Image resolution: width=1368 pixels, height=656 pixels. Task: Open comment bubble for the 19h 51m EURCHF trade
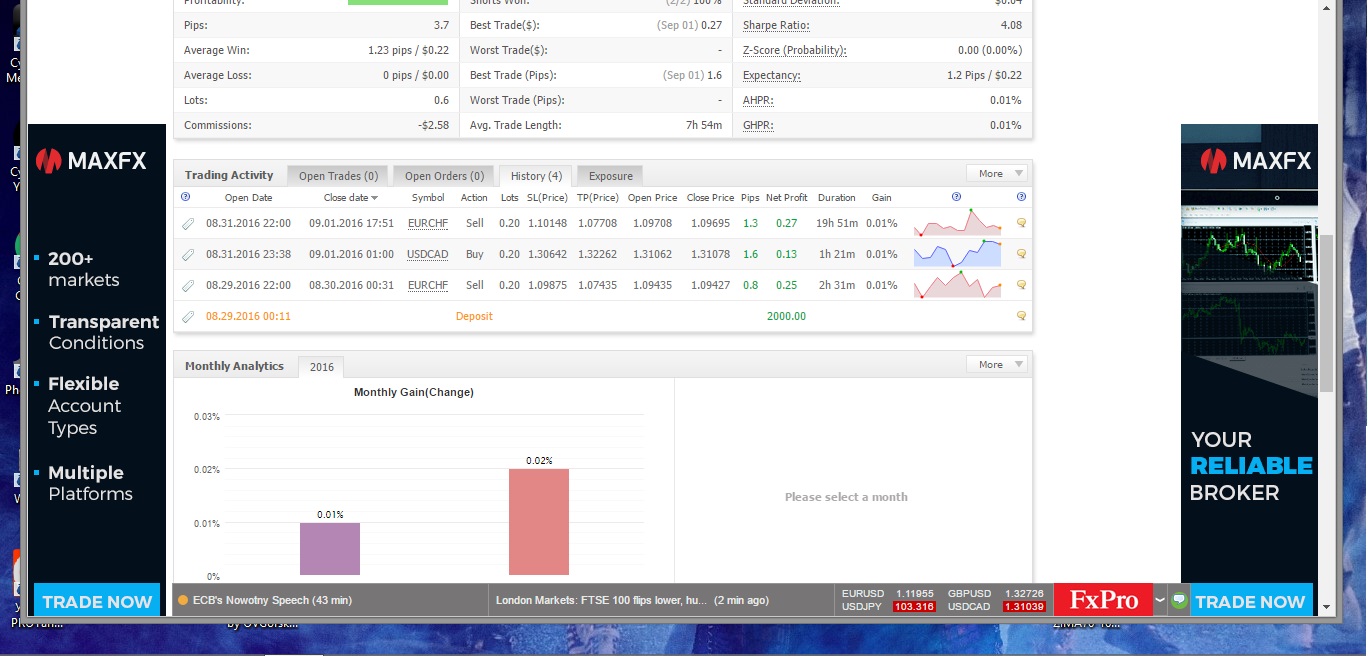tap(1021, 224)
